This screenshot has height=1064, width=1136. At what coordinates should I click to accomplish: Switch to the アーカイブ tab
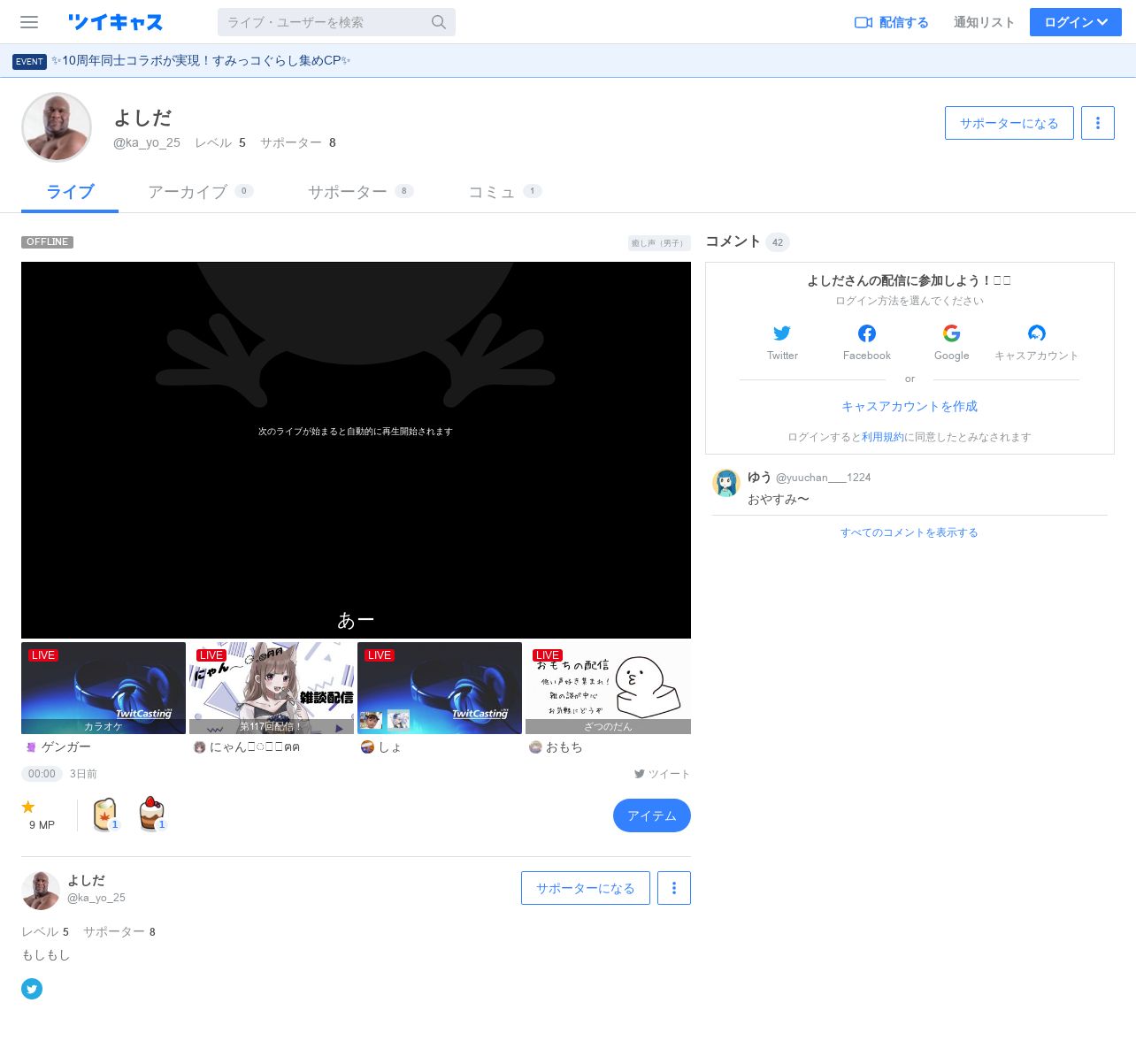[x=201, y=192]
